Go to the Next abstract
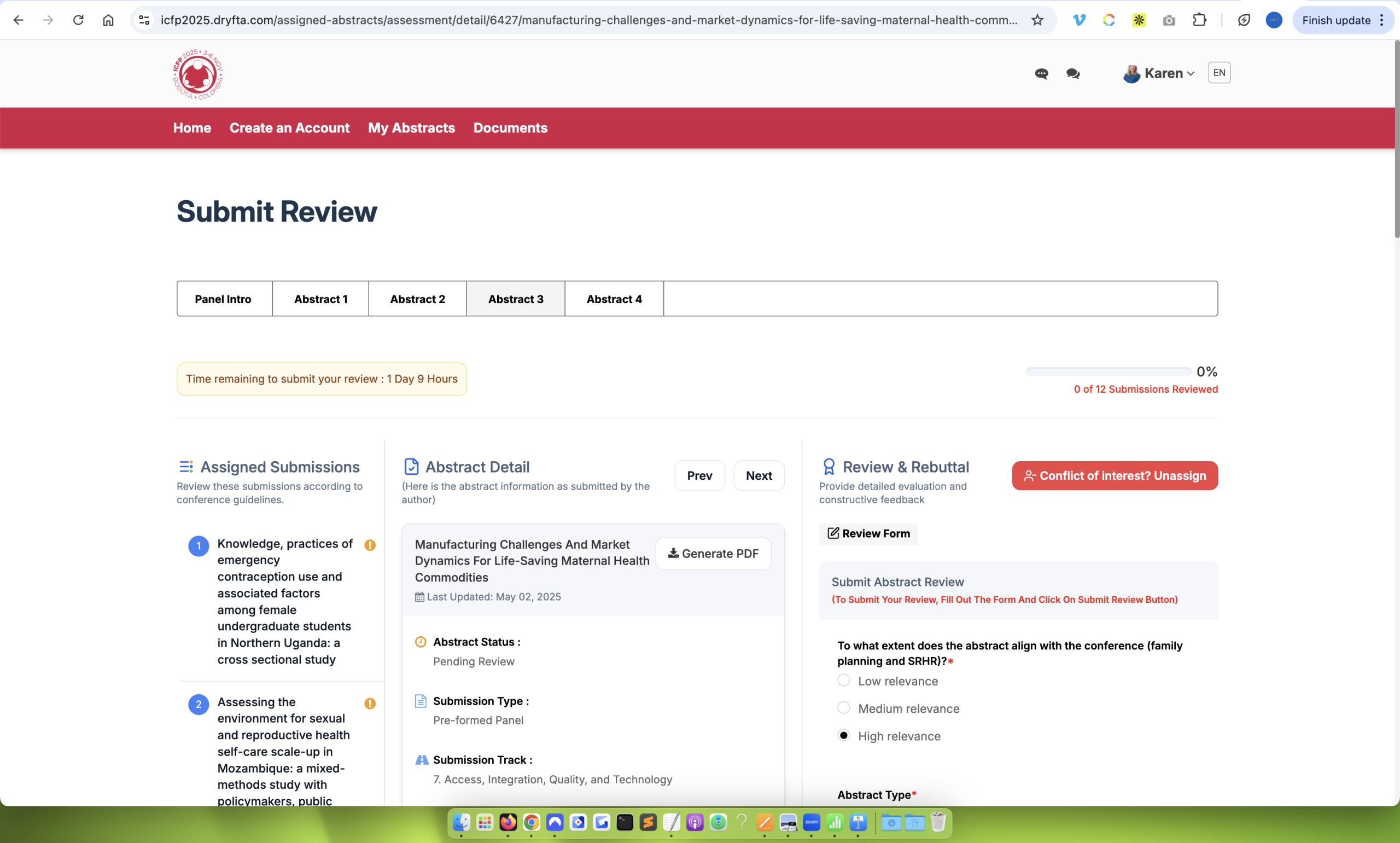 click(759, 475)
